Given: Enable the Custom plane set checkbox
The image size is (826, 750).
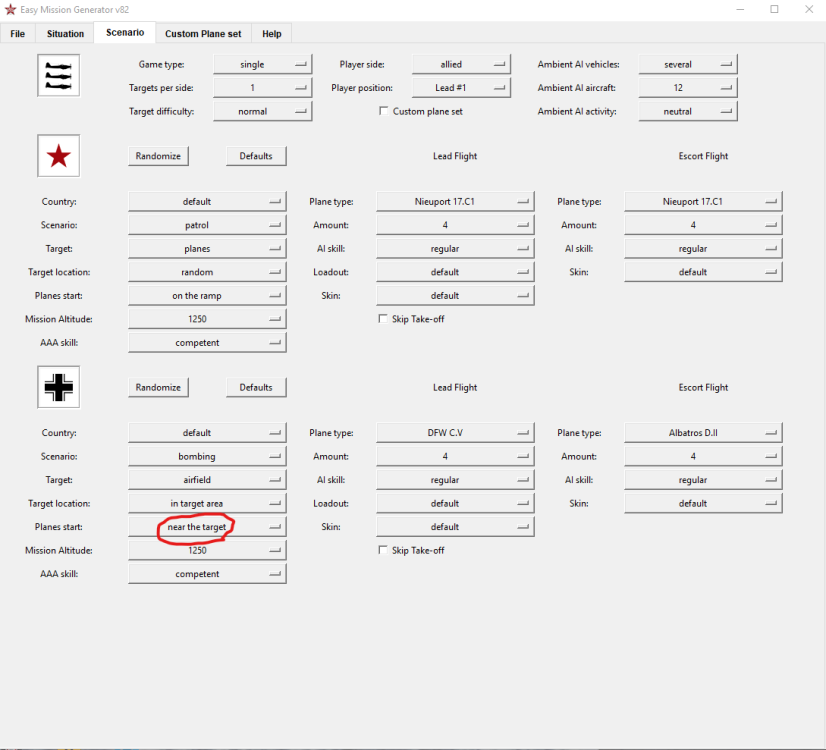Looking at the screenshot, I should (x=384, y=111).
